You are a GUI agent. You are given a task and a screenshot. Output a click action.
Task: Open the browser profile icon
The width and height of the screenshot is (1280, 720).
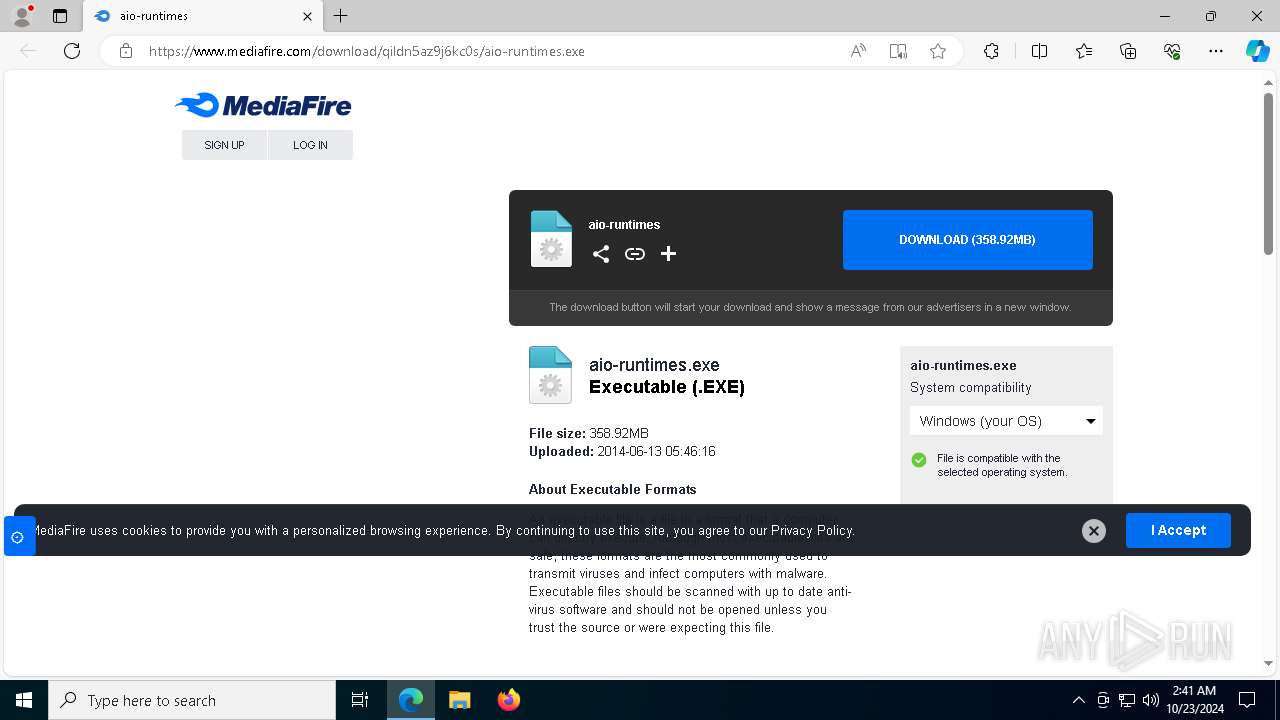(22, 16)
